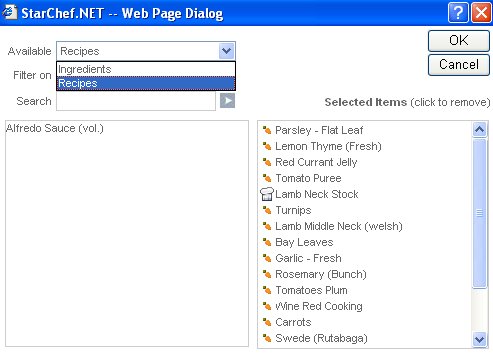Click carrot icon beside Swede (Rutabaga)
The image size is (493, 364).
267,338
